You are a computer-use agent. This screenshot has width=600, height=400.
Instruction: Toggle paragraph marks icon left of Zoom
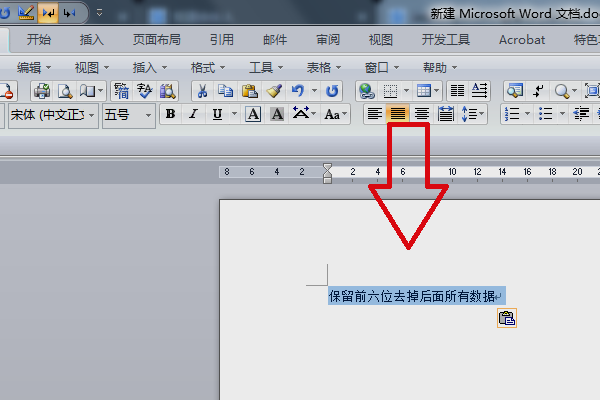(539, 91)
